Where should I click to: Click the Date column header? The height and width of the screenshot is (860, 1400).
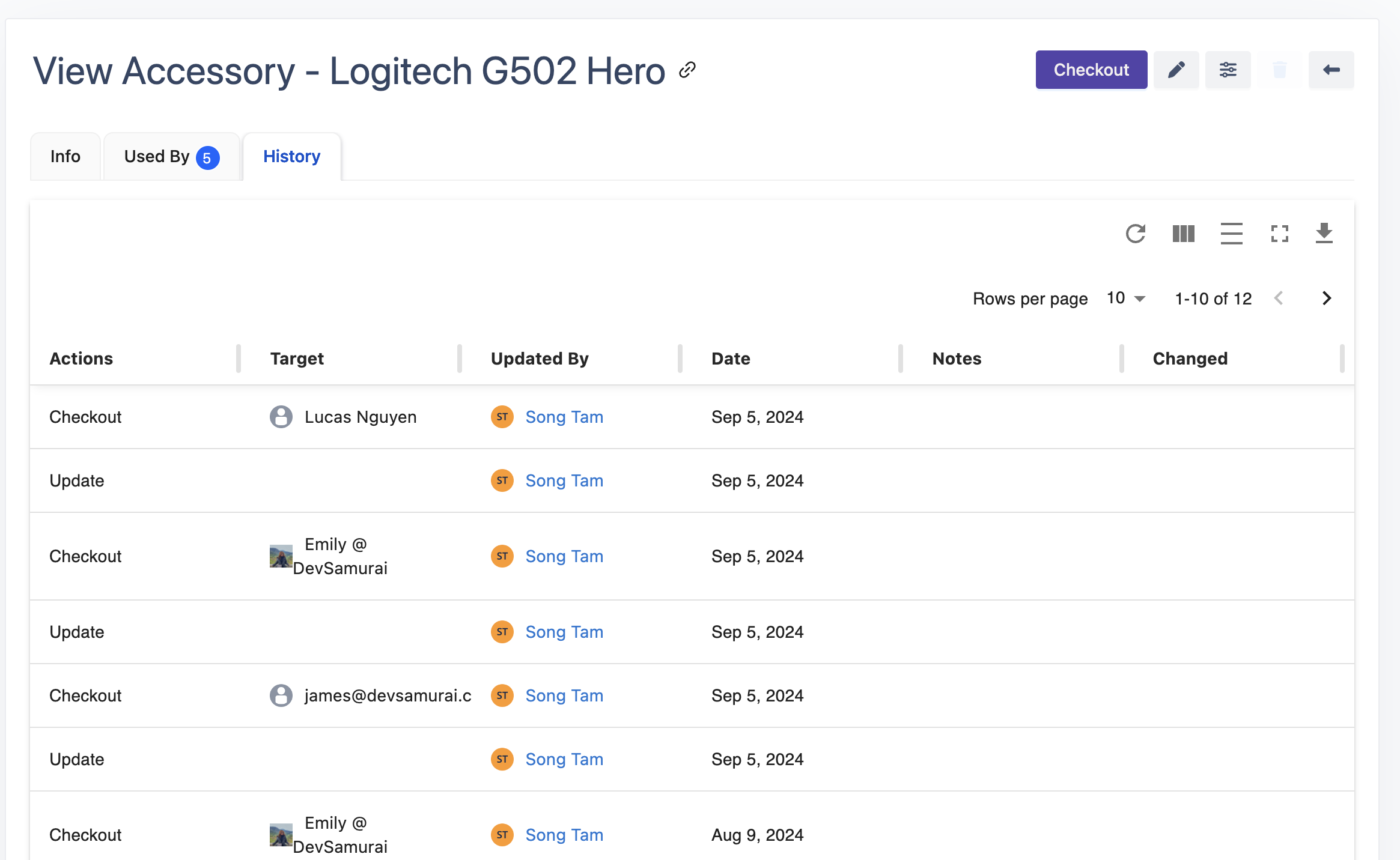731,359
